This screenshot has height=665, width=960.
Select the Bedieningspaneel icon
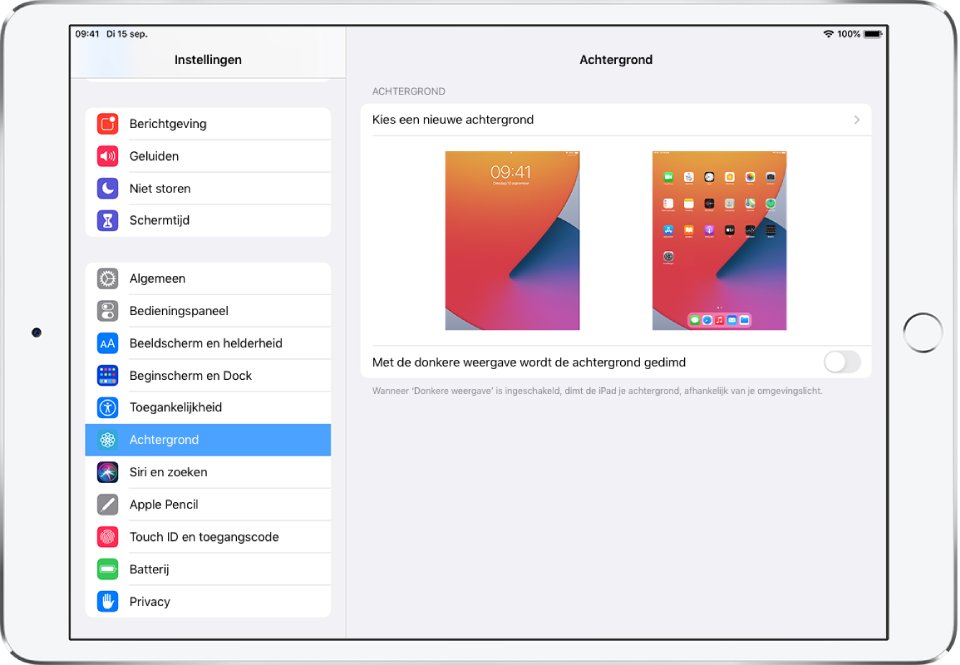point(108,310)
